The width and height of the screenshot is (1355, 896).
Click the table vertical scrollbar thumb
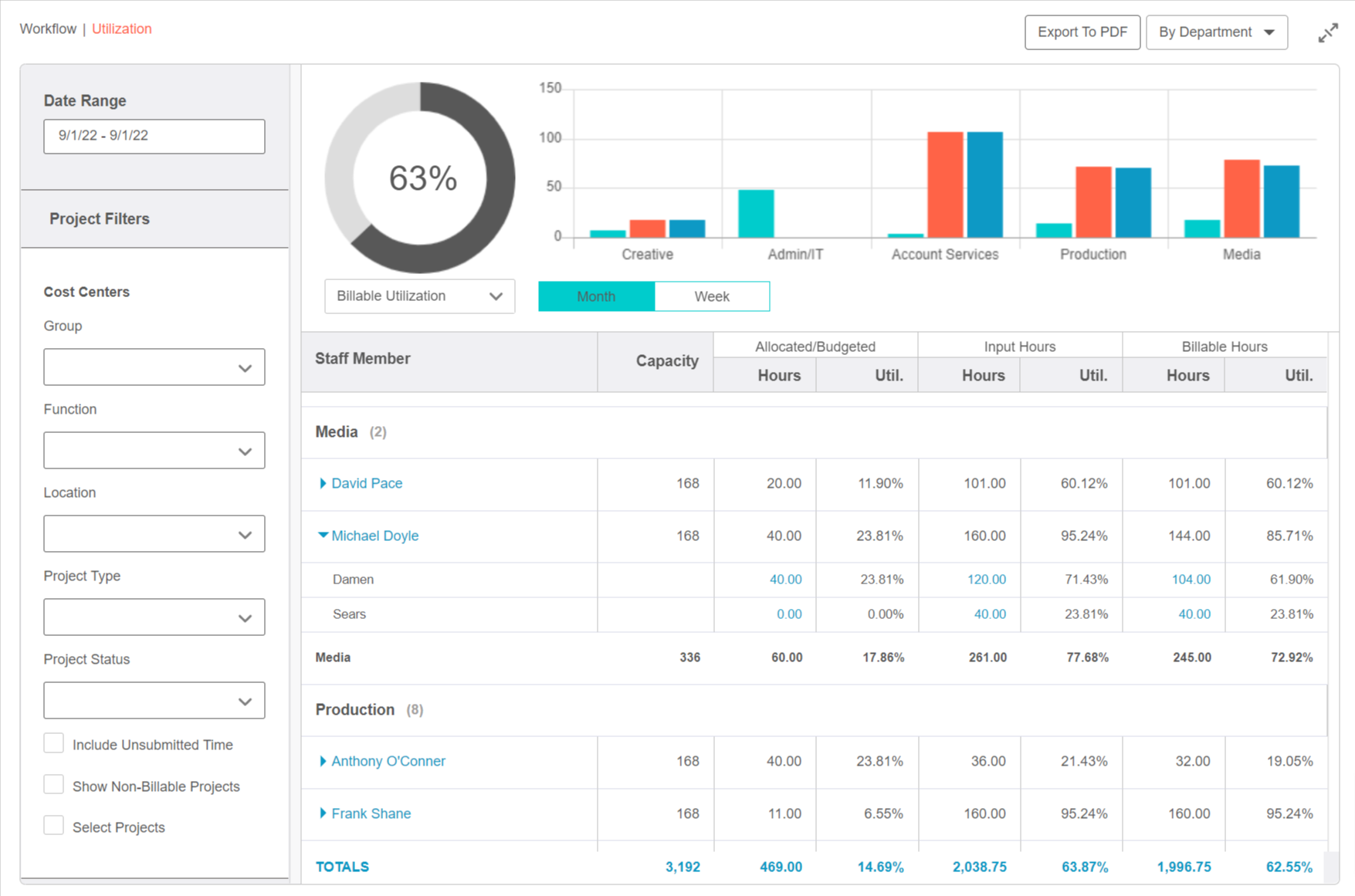tap(1332, 867)
